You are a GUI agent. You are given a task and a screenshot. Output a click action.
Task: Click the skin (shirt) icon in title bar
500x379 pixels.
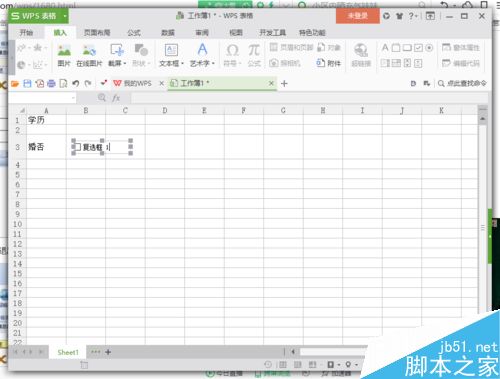(399, 16)
